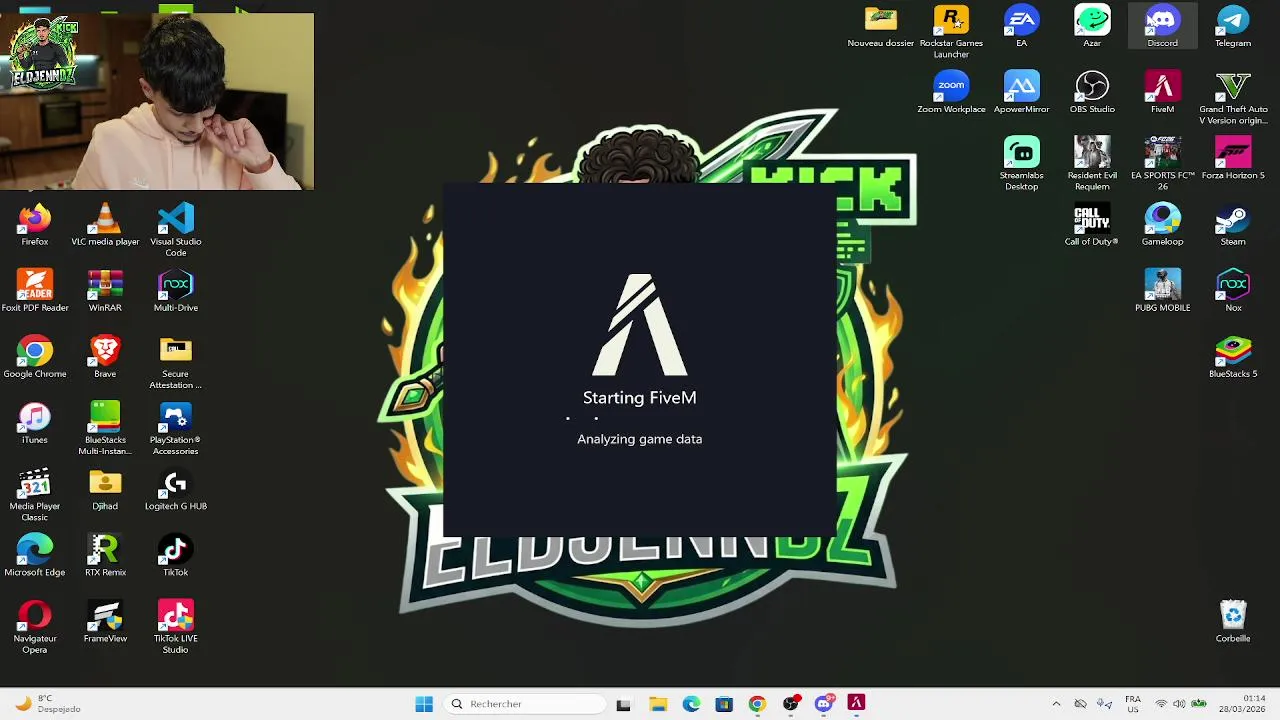The image size is (1280, 720).
Task: Open FiveM desktop shortcut
Action: point(1162,93)
